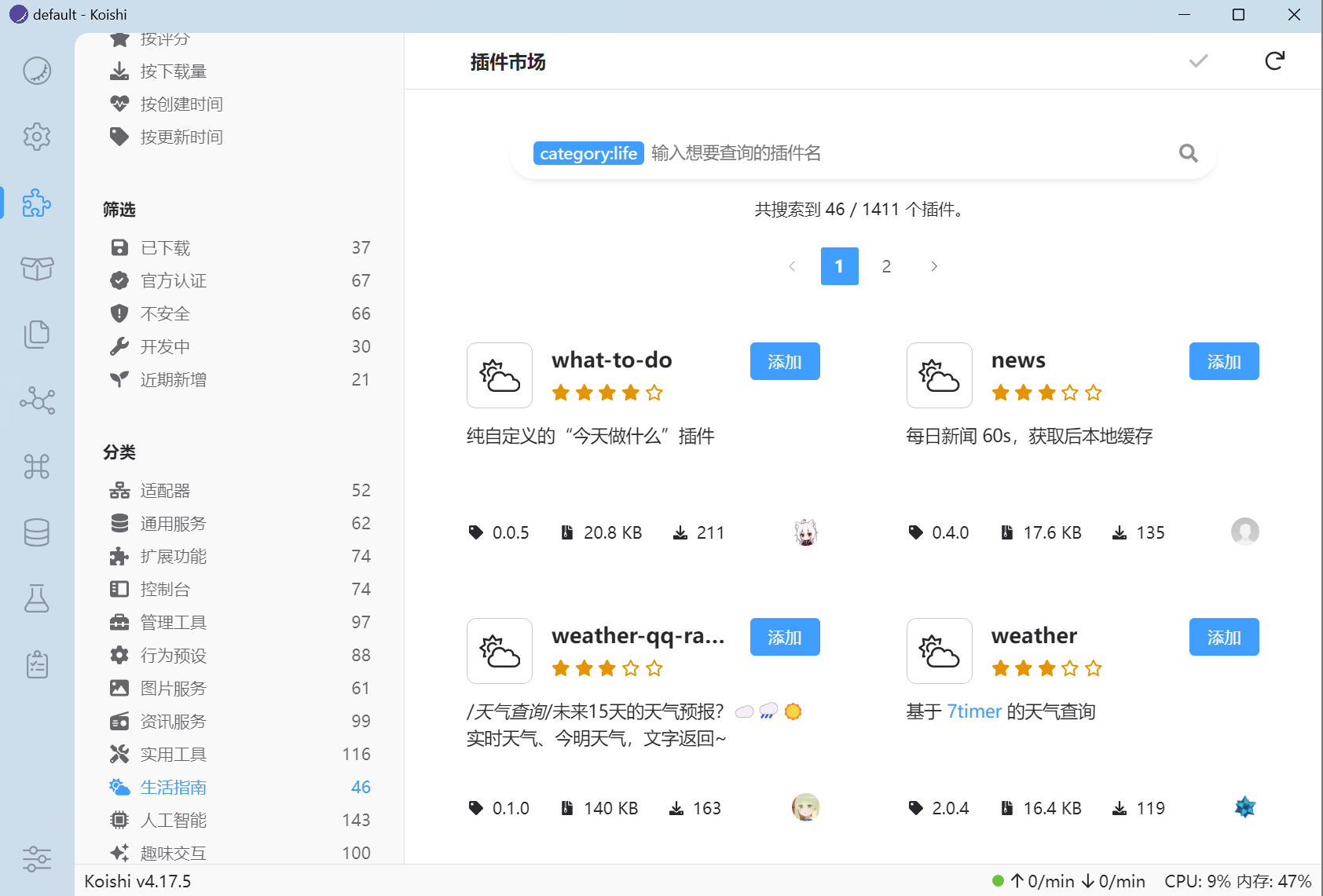The height and width of the screenshot is (896, 1323).
Task: Focus the plugin name search field
Action: (x=907, y=153)
